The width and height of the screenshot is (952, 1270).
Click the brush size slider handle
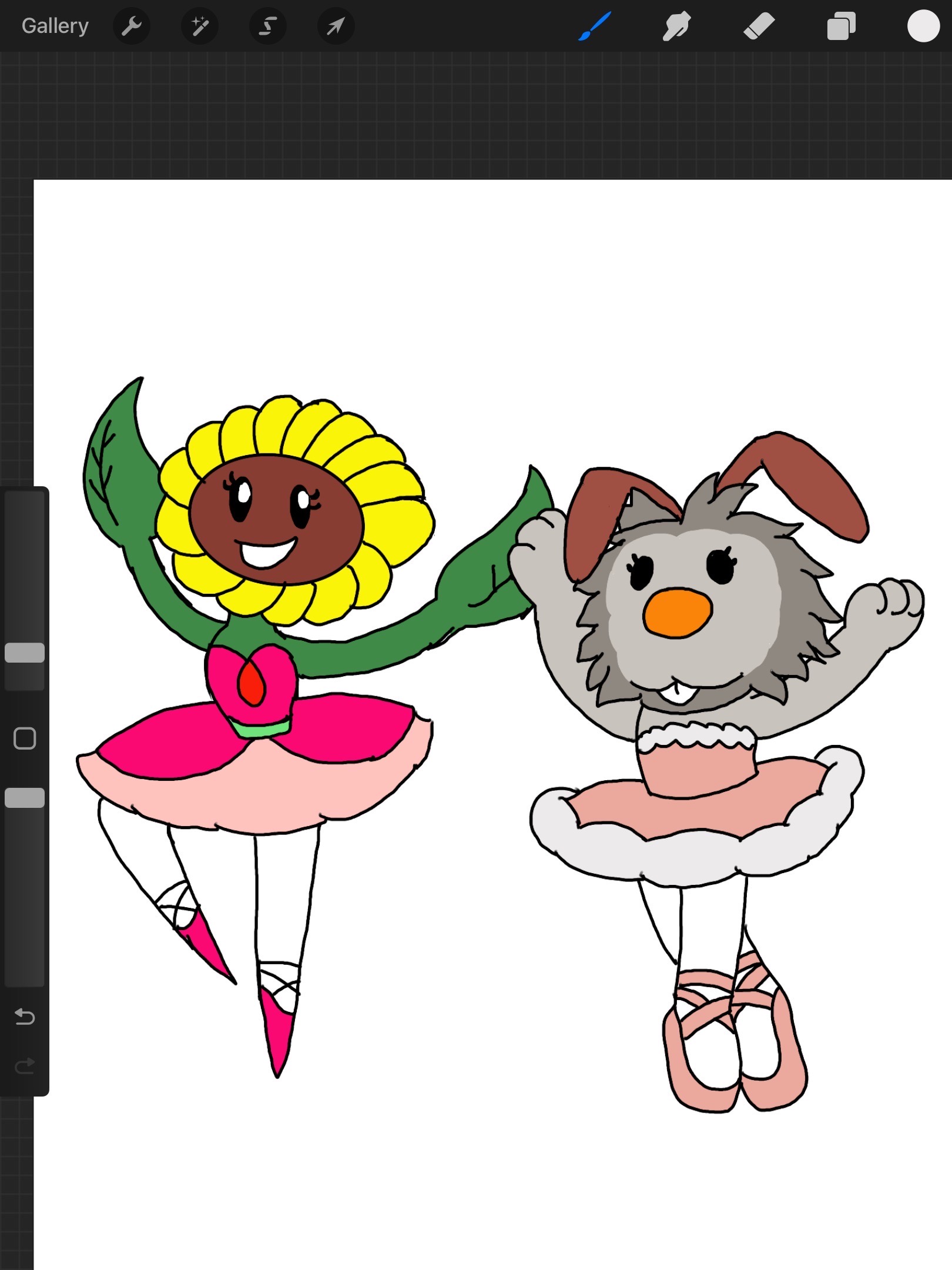click(x=25, y=653)
